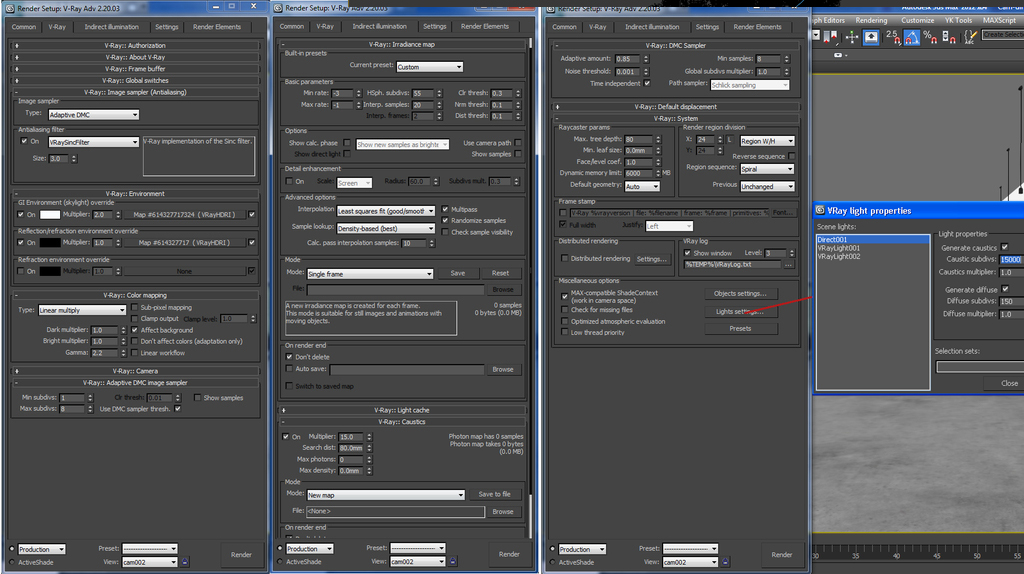
Task: Switch to Common tab in Image sampler window
Action: pos(24,27)
